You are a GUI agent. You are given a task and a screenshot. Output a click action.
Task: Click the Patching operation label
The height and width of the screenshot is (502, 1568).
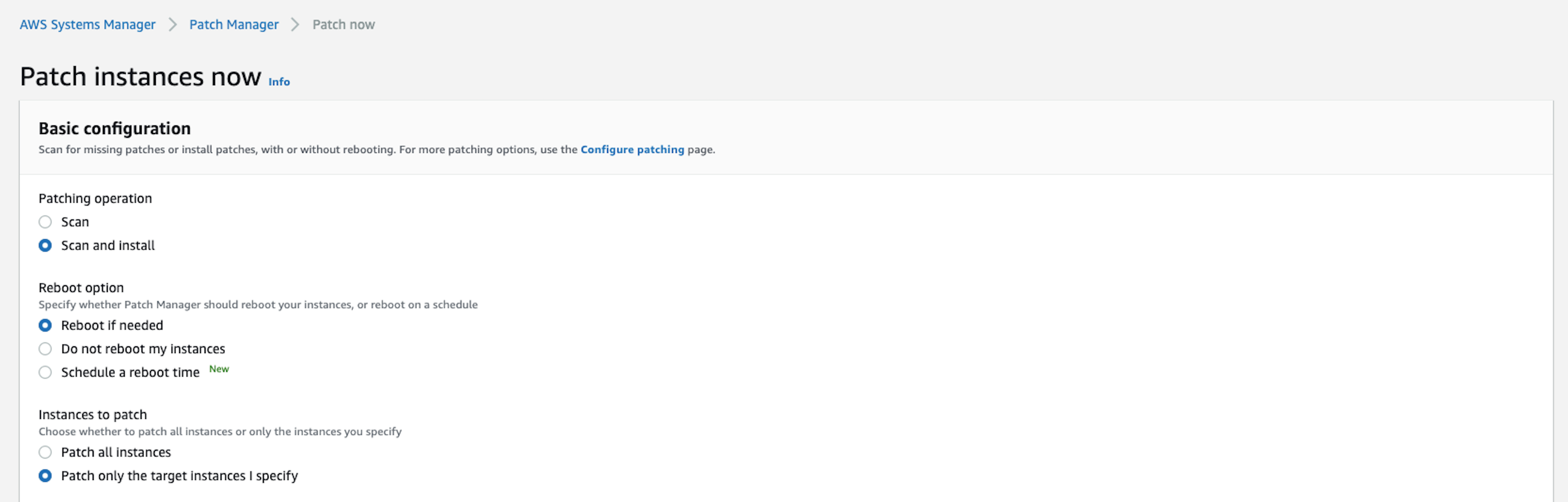click(x=95, y=198)
